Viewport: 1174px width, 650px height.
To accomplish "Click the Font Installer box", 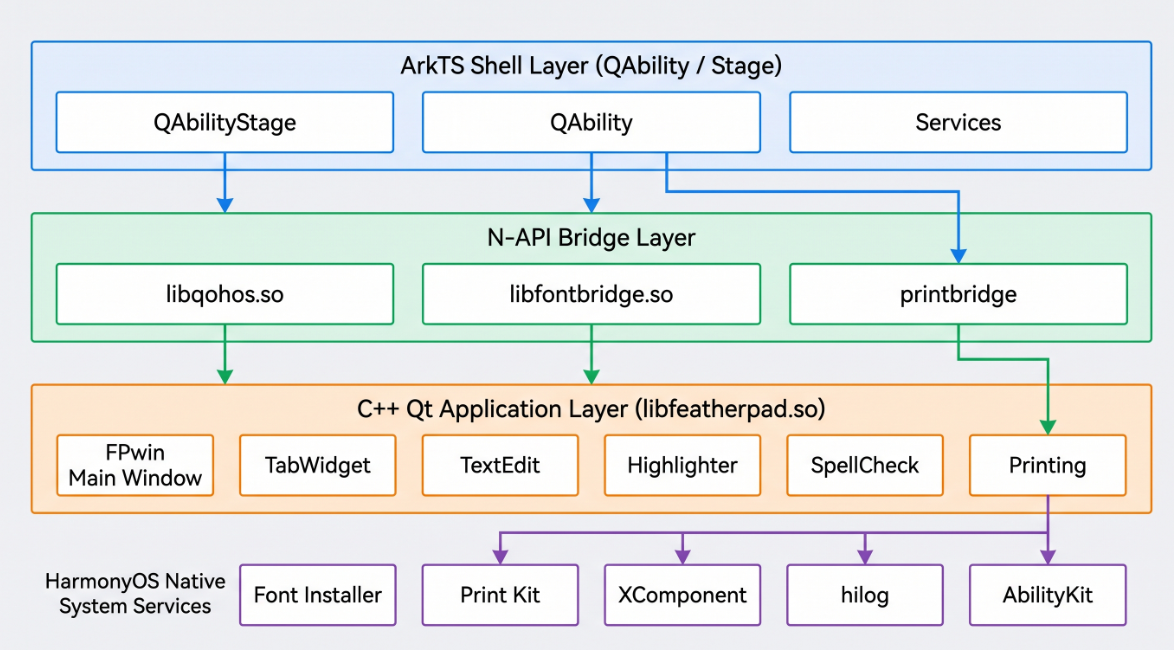I will [x=317, y=595].
